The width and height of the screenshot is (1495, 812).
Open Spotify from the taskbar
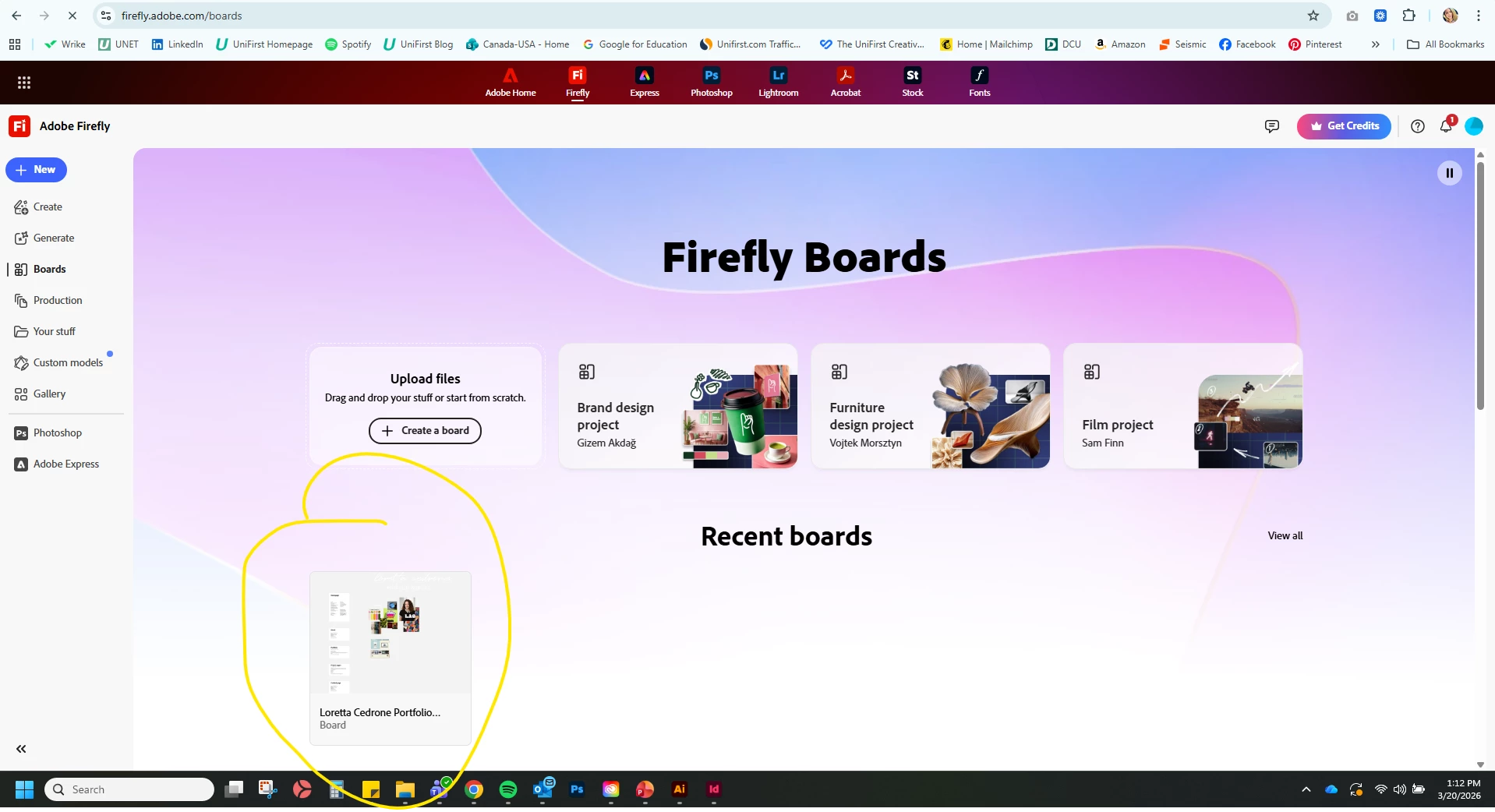click(508, 790)
